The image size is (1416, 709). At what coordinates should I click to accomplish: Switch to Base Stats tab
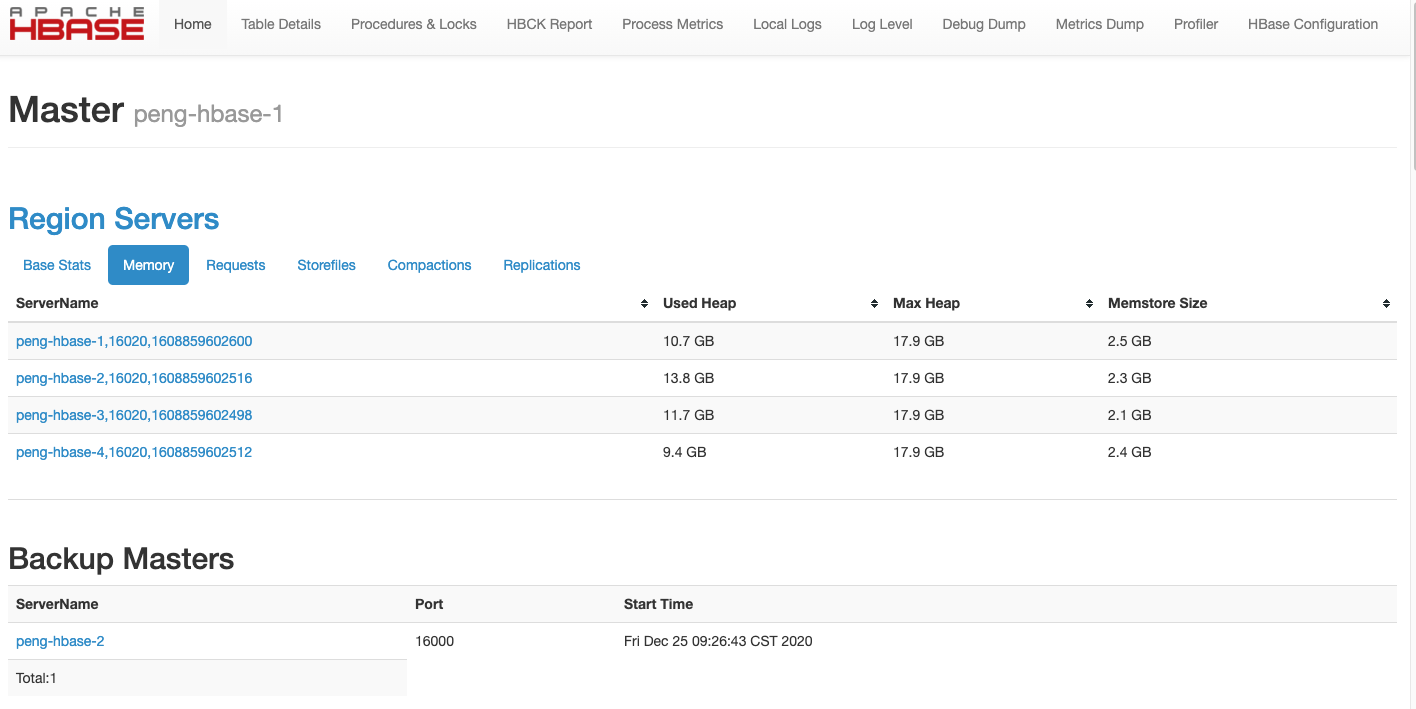click(57, 265)
